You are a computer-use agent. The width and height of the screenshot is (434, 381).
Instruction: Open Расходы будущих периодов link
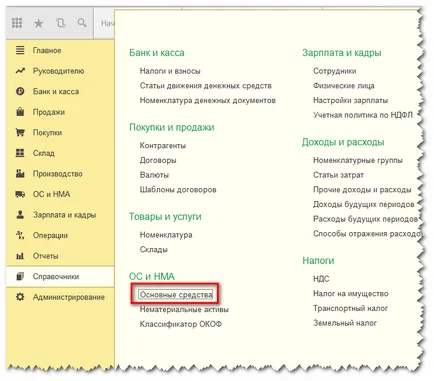[365, 219]
